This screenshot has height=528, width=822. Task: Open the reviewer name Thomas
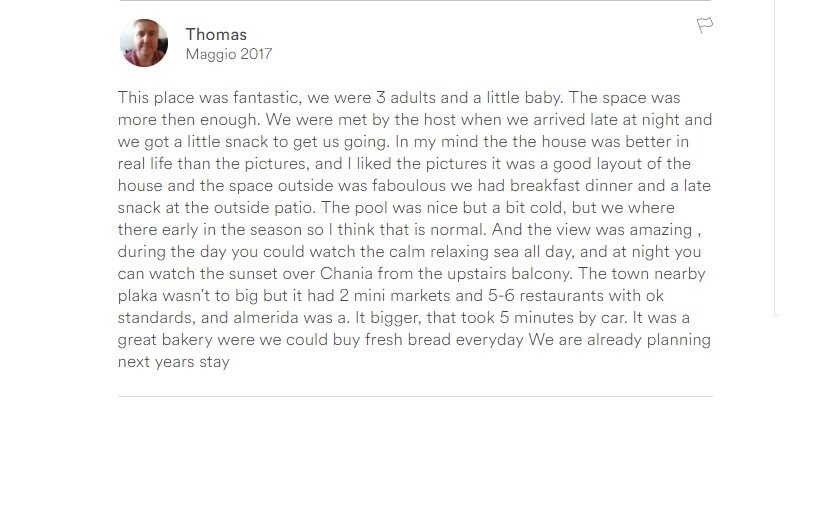[216, 35]
